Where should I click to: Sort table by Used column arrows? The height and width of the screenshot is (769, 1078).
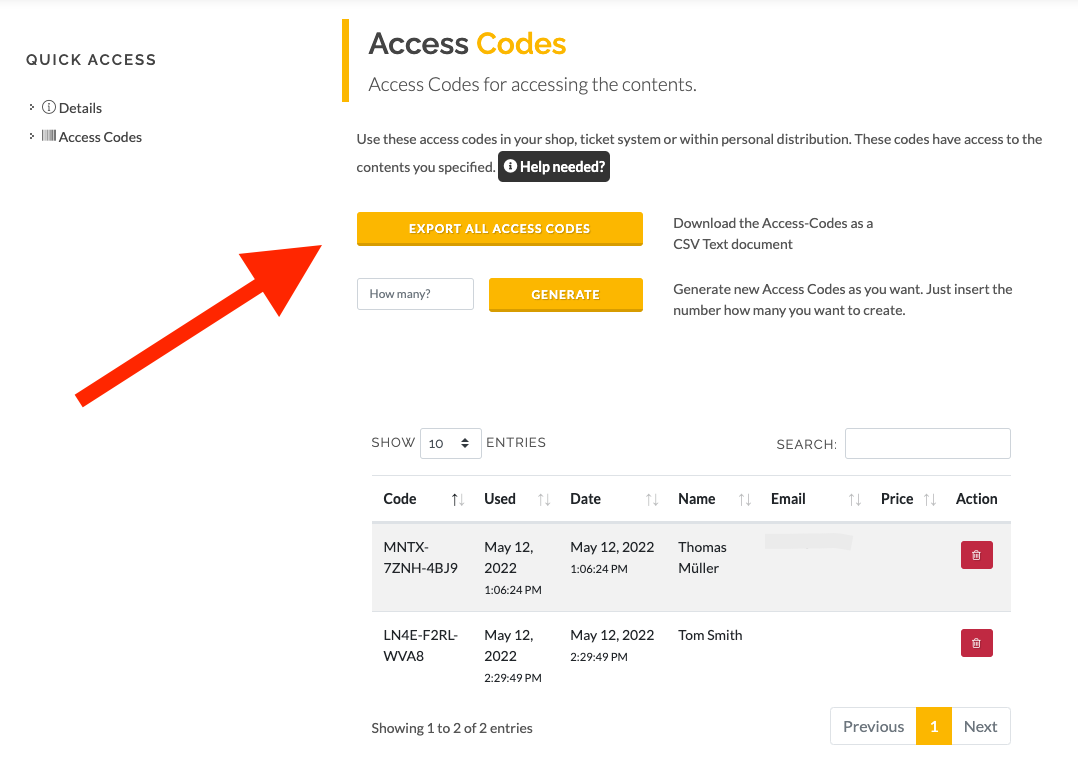click(544, 500)
